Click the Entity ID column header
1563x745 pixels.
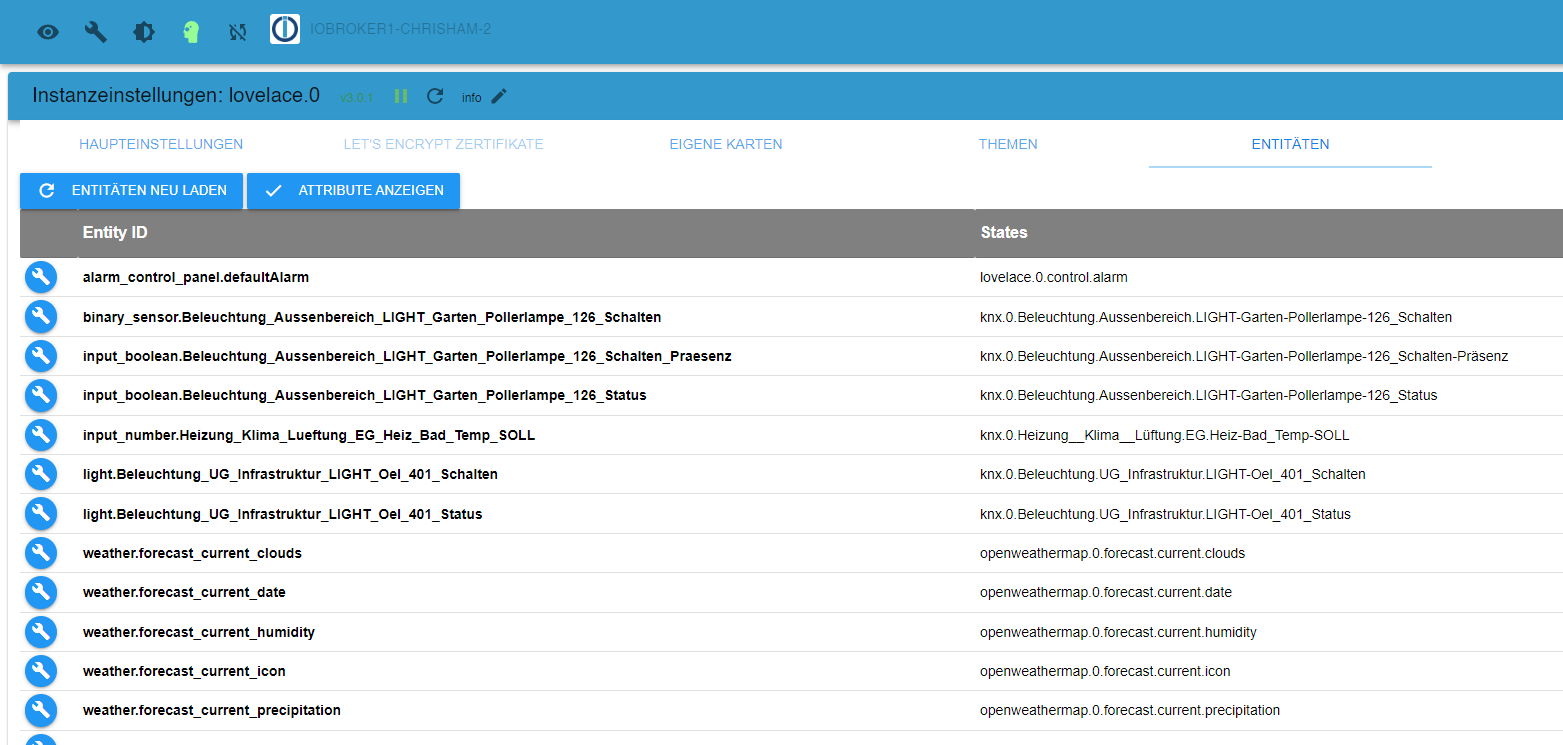click(x=115, y=232)
